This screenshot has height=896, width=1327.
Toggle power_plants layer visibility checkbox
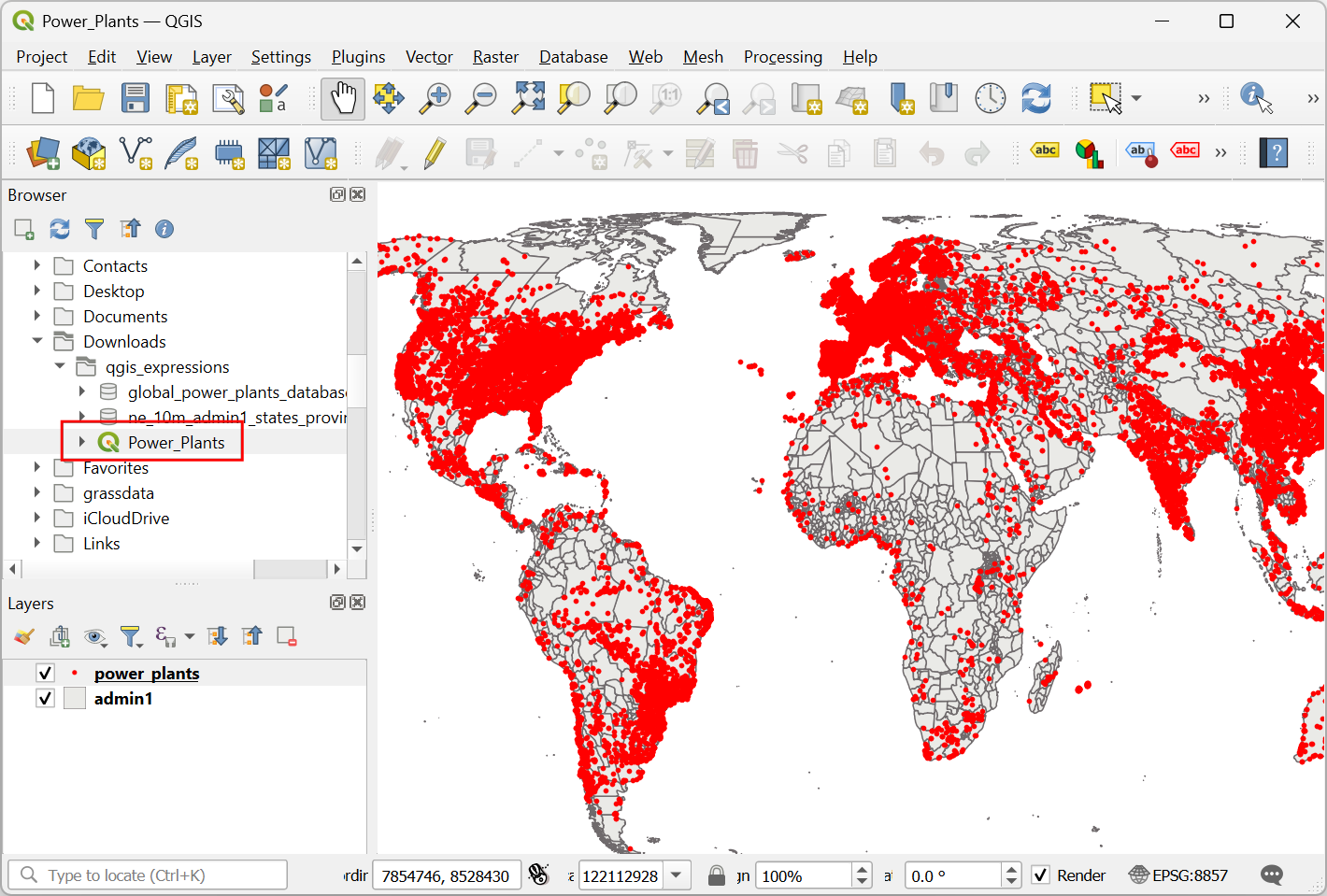pos(45,673)
